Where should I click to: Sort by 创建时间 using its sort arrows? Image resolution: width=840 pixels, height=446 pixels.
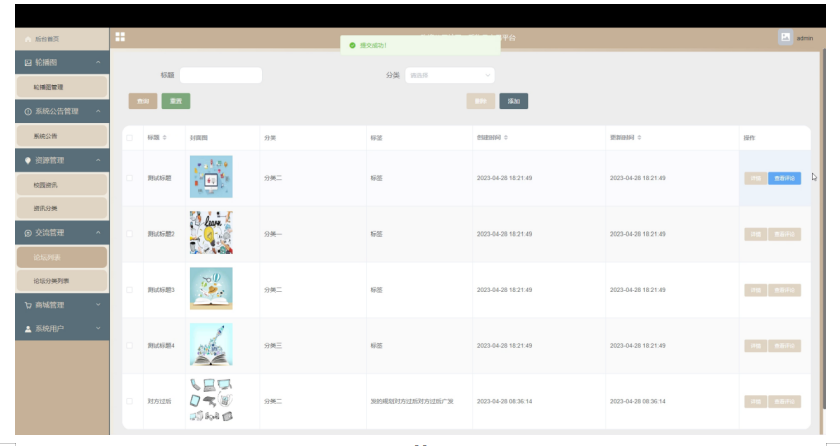(506, 138)
